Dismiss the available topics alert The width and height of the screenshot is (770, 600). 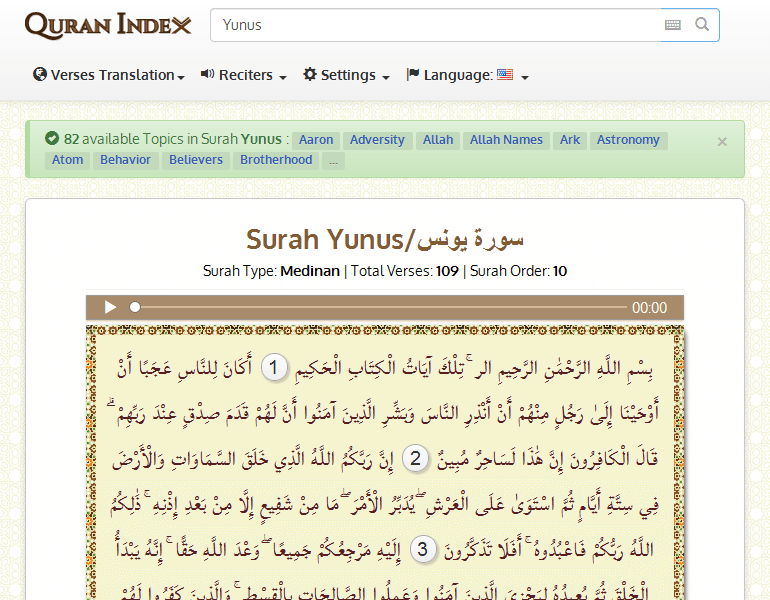click(722, 142)
